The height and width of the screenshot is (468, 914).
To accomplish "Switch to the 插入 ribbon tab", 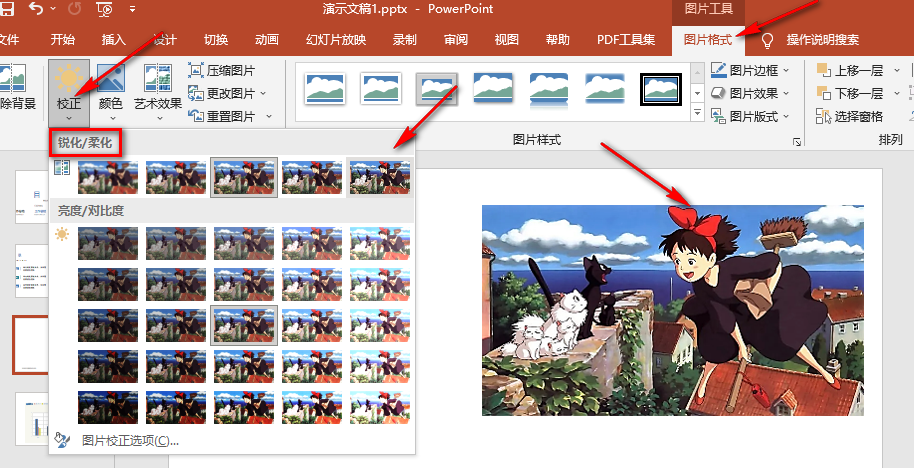I will (x=114, y=40).
